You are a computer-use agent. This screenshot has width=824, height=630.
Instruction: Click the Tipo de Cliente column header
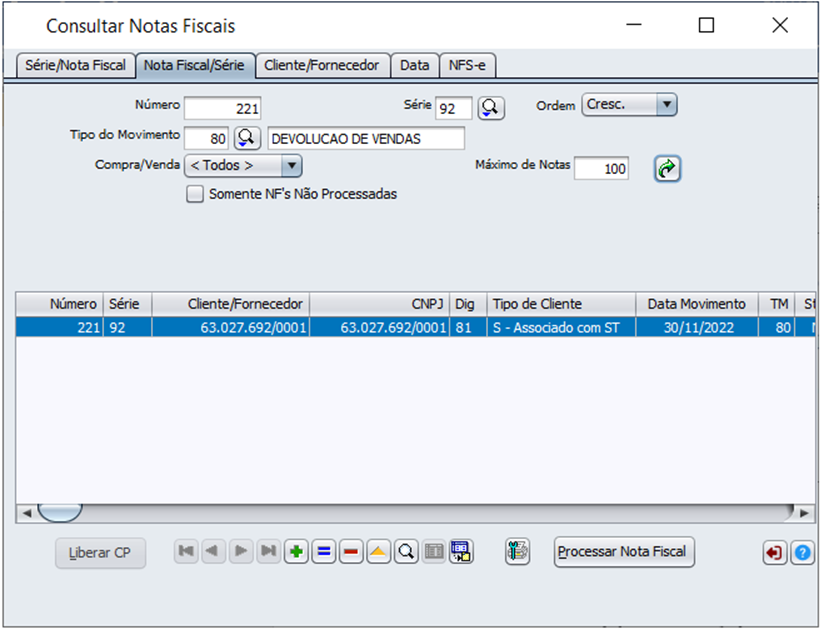(x=561, y=304)
